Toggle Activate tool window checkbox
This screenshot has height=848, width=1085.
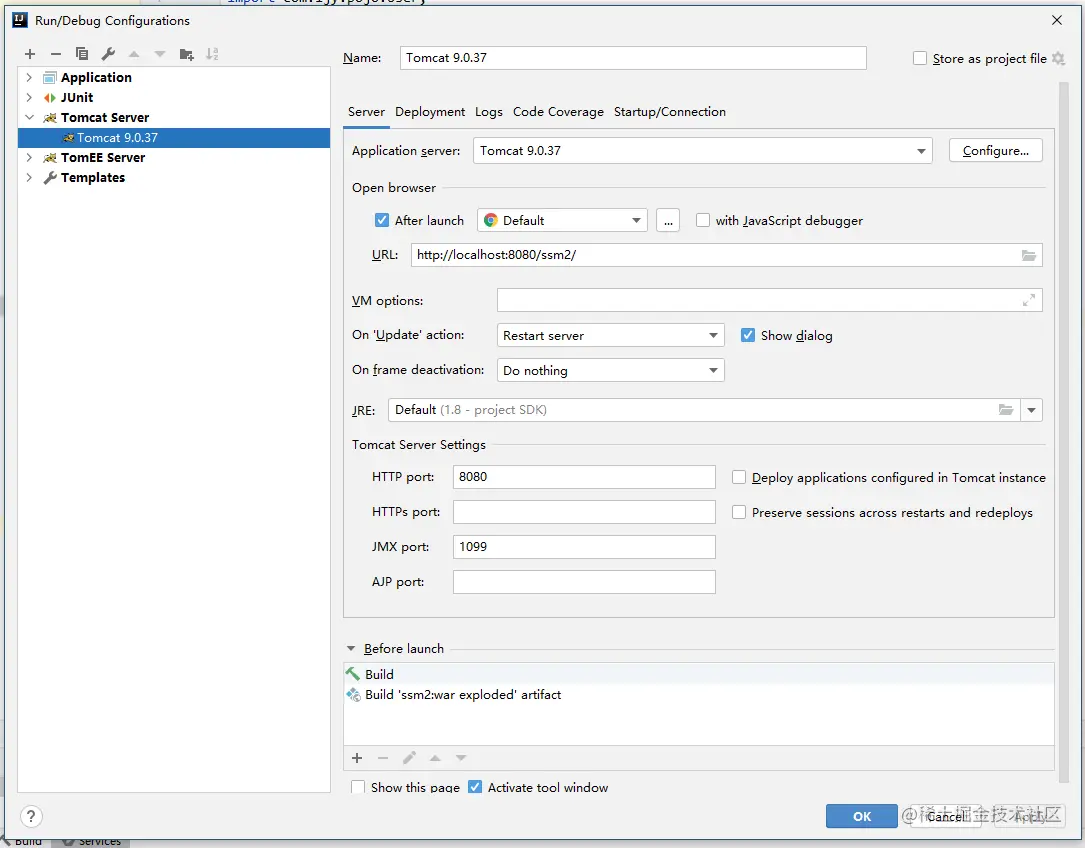point(475,787)
